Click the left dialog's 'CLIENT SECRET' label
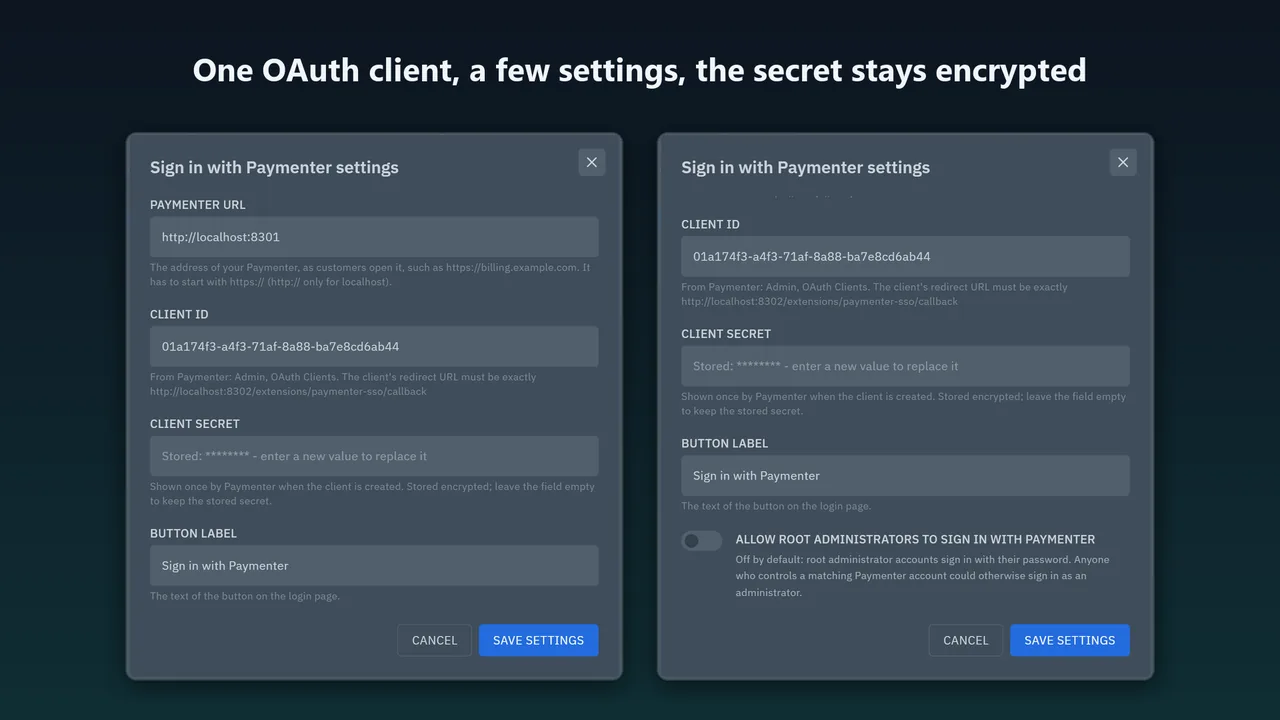 pos(195,424)
